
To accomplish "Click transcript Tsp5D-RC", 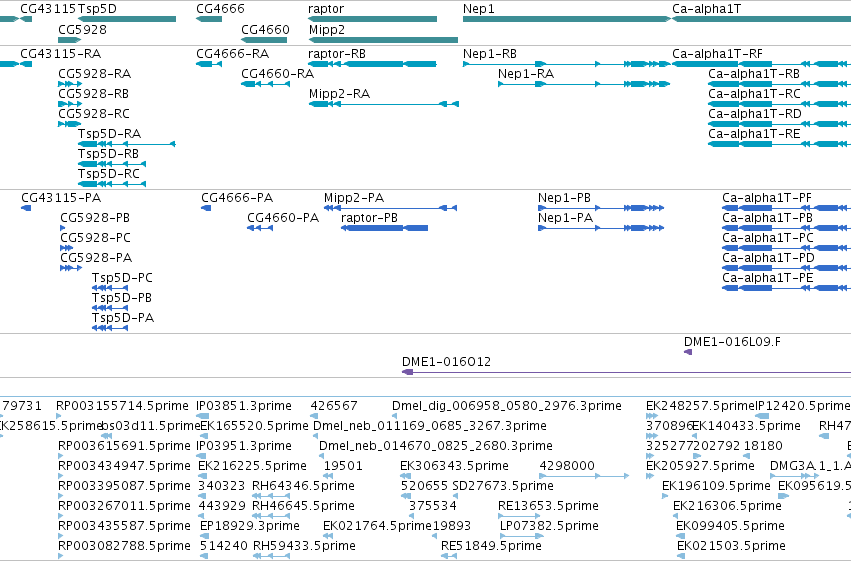I will click(109, 174).
